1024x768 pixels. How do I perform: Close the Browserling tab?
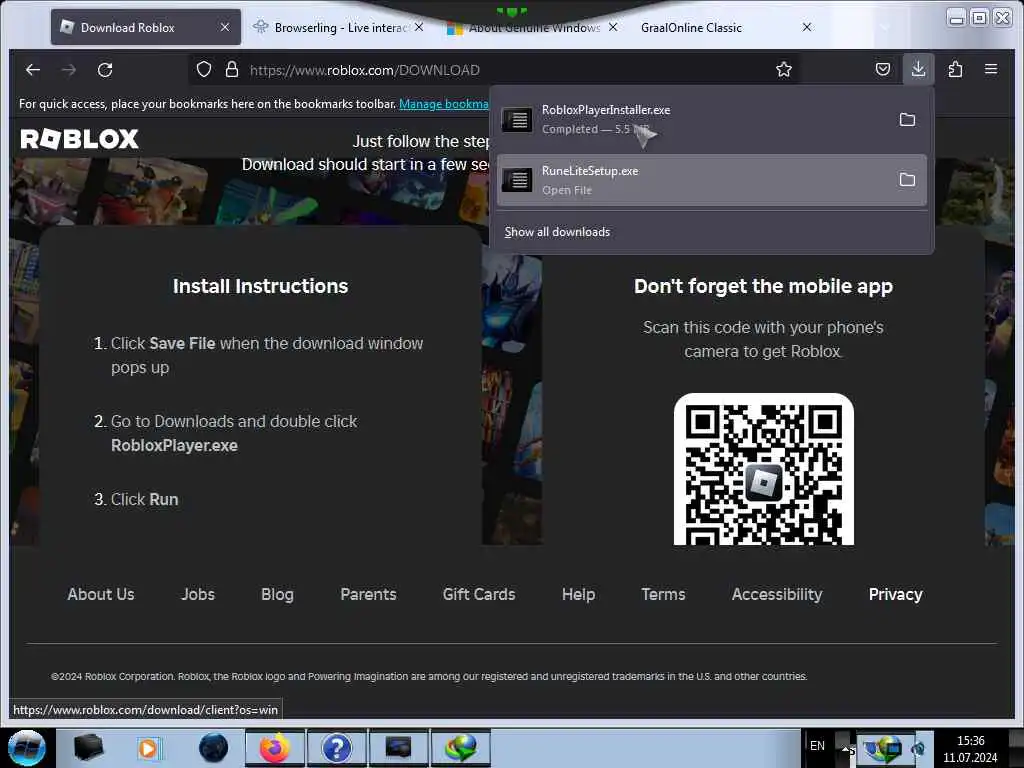point(419,27)
